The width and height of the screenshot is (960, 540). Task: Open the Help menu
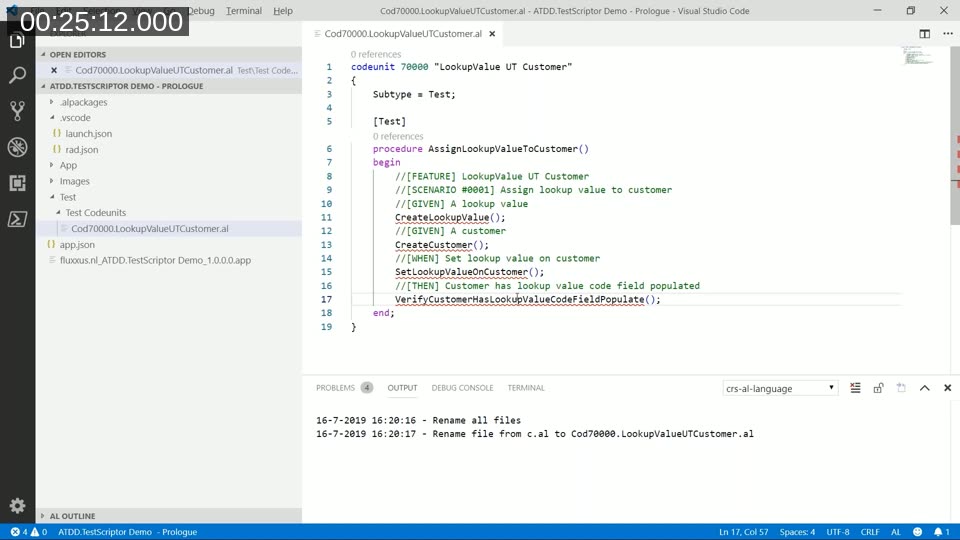(x=283, y=11)
